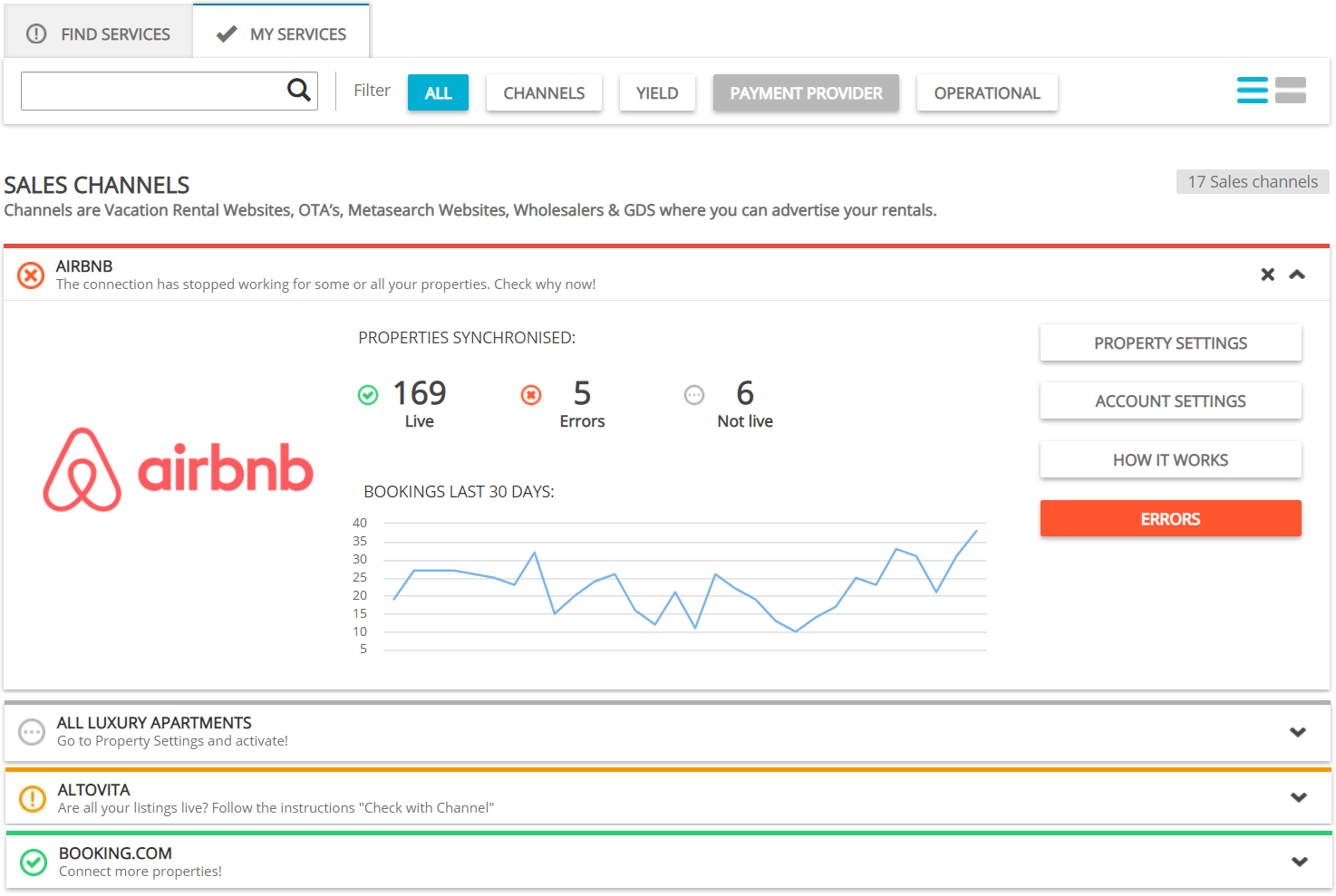The height and width of the screenshot is (896, 1336).
Task: Click the Booking.com green check icon
Action: click(x=34, y=862)
